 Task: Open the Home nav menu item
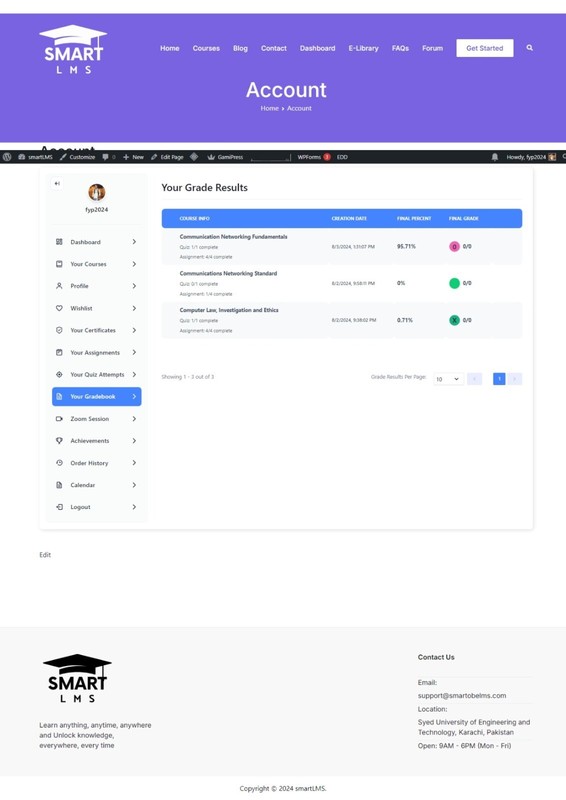click(x=169, y=48)
